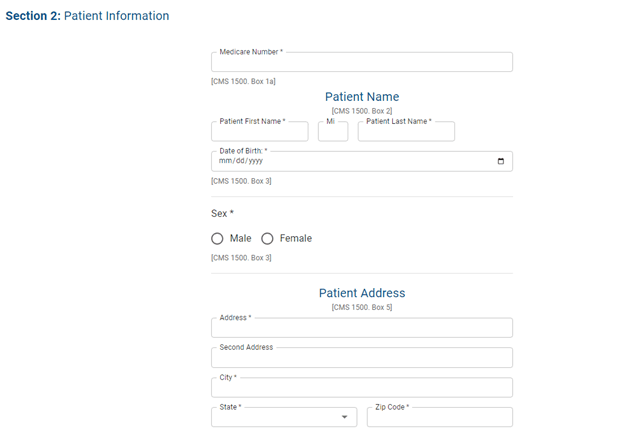Screen dimensions: 624x447
Task: Select the Female radio button
Action: pyautogui.click(x=267, y=238)
